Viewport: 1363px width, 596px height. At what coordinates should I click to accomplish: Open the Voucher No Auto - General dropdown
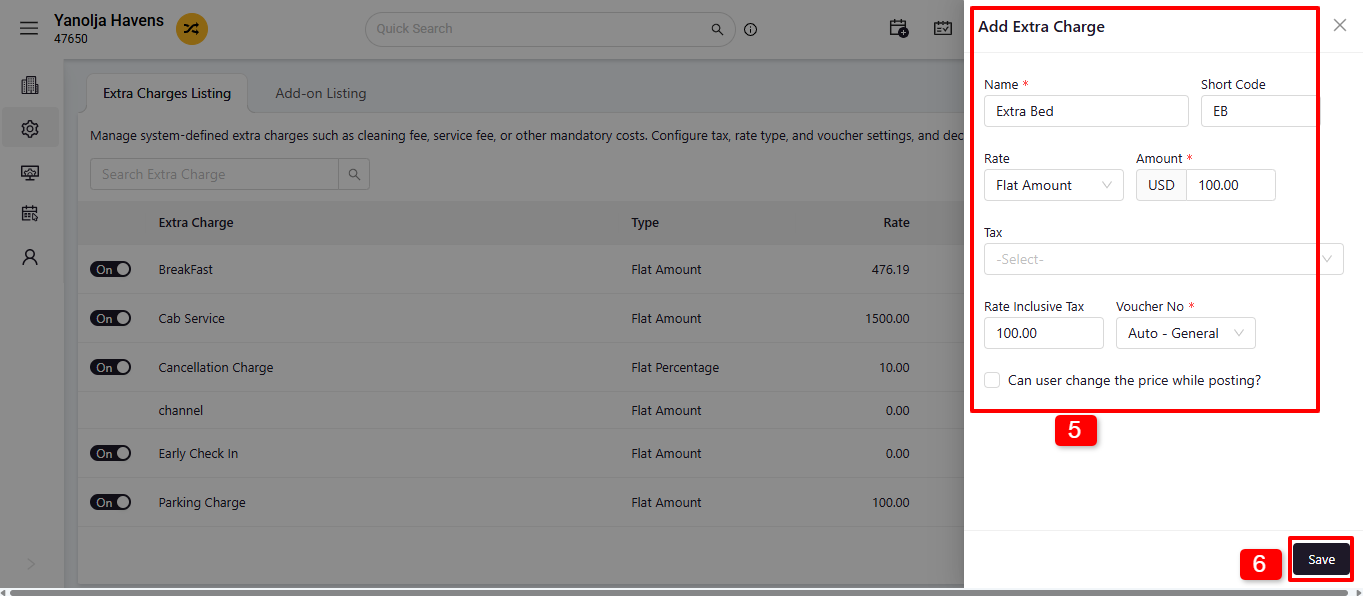pyautogui.click(x=1186, y=333)
